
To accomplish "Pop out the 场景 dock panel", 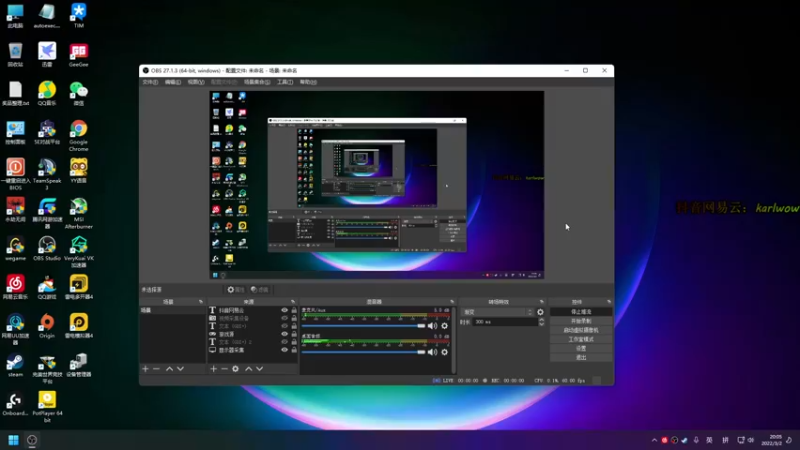I will point(201,302).
